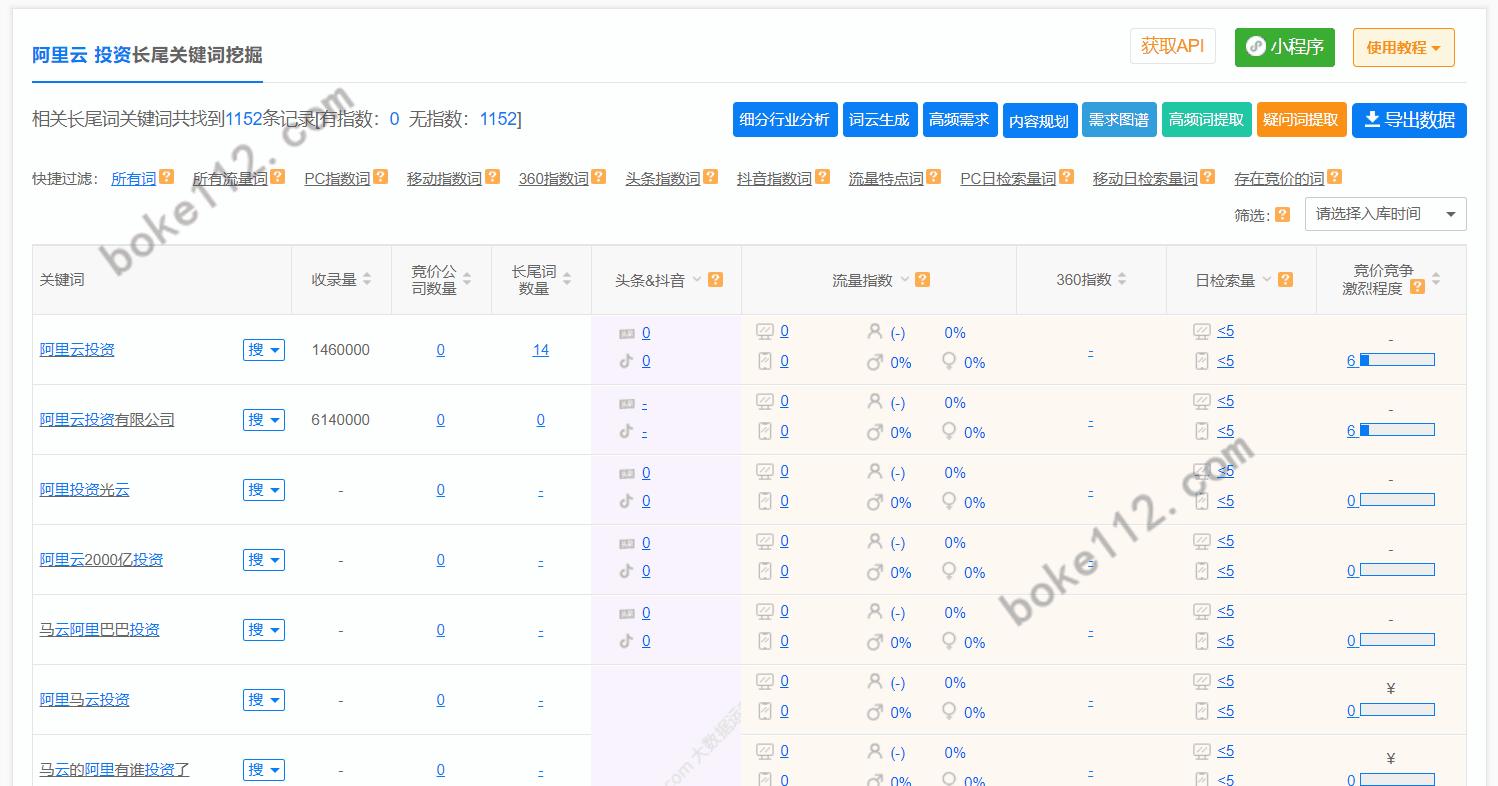Click Toutiao icon in first keyword row
Viewport: 1498px width, 786px height.
pyautogui.click(x=625, y=332)
